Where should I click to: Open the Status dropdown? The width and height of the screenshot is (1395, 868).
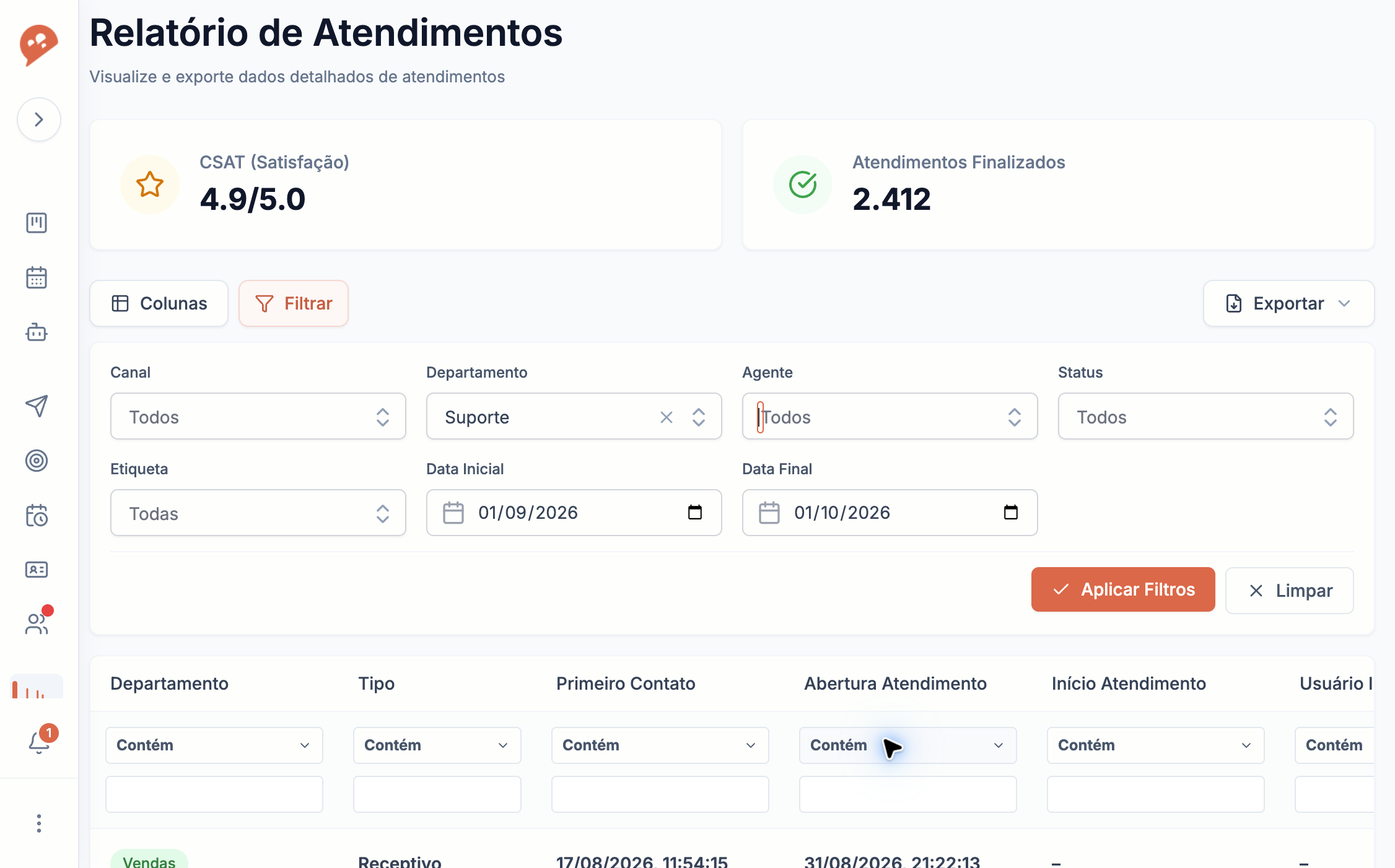tap(1206, 417)
